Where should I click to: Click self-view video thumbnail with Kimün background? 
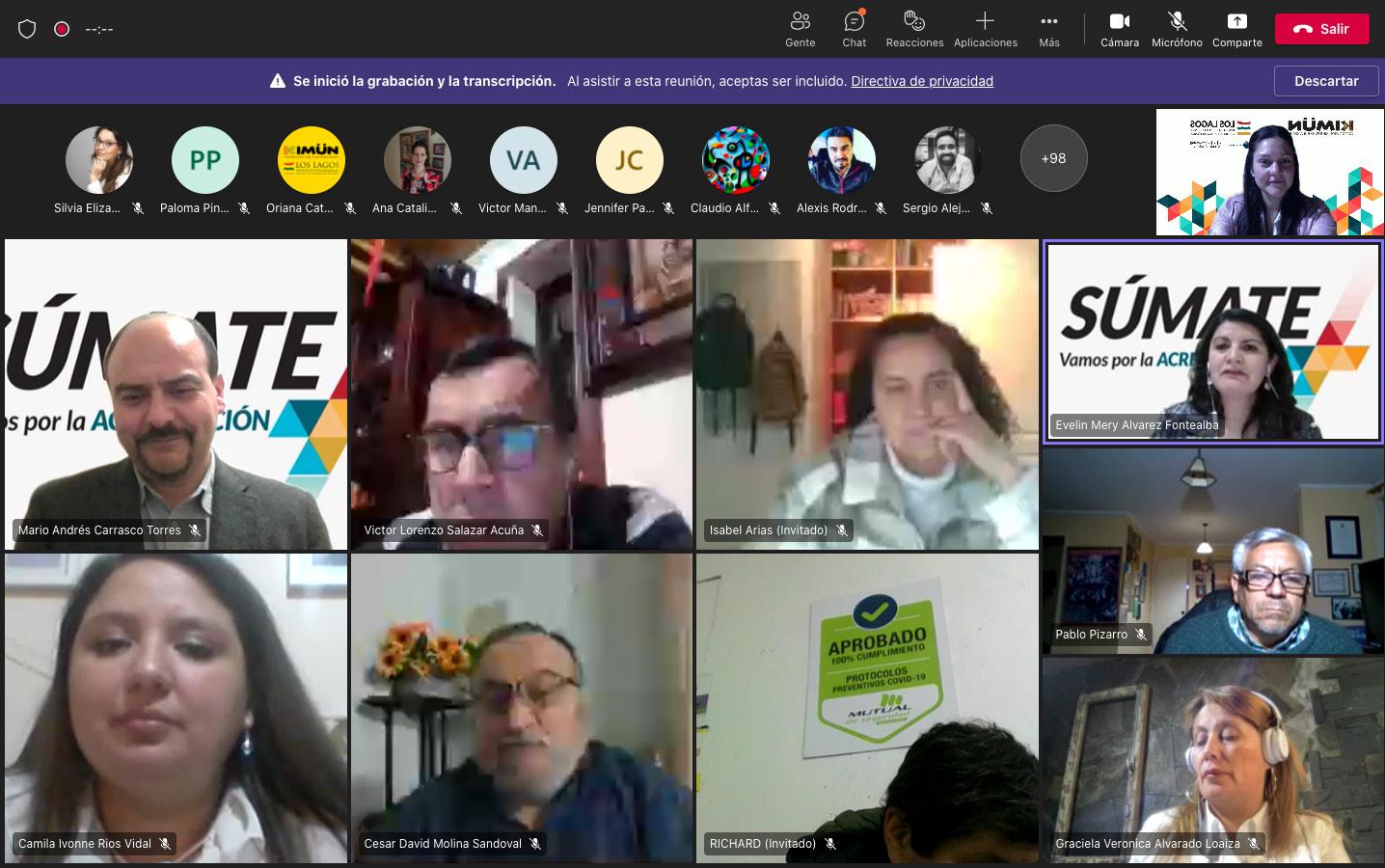tap(1270, 172)
